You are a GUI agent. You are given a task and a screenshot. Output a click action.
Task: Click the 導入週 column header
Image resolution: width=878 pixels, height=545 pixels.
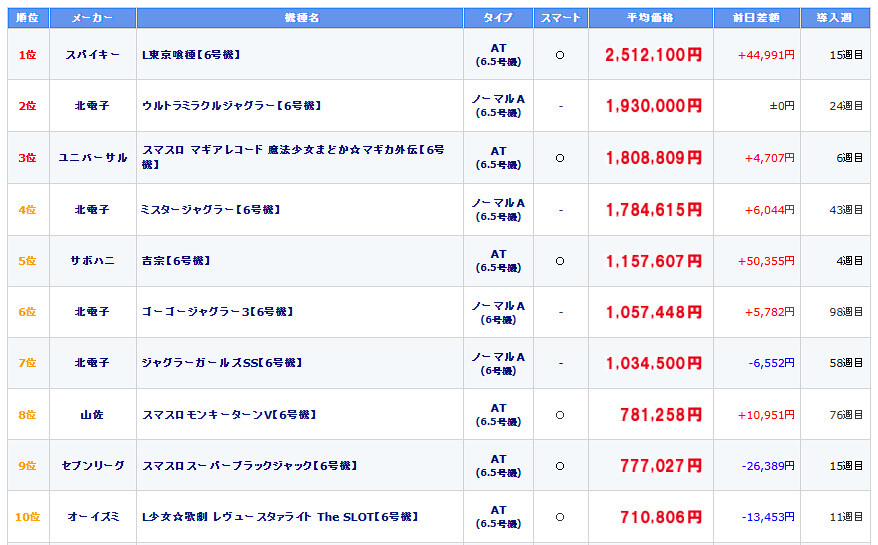[x=835, y=18]
